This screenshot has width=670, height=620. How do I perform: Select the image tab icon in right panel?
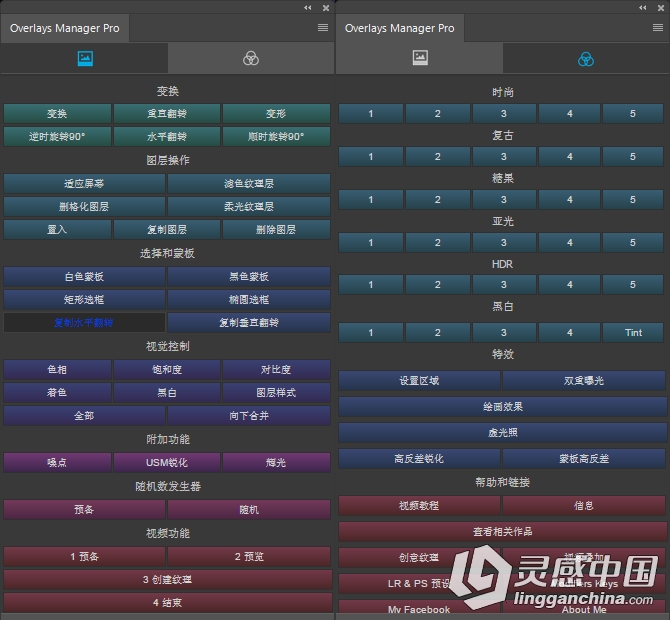click(x=420, y=58)
